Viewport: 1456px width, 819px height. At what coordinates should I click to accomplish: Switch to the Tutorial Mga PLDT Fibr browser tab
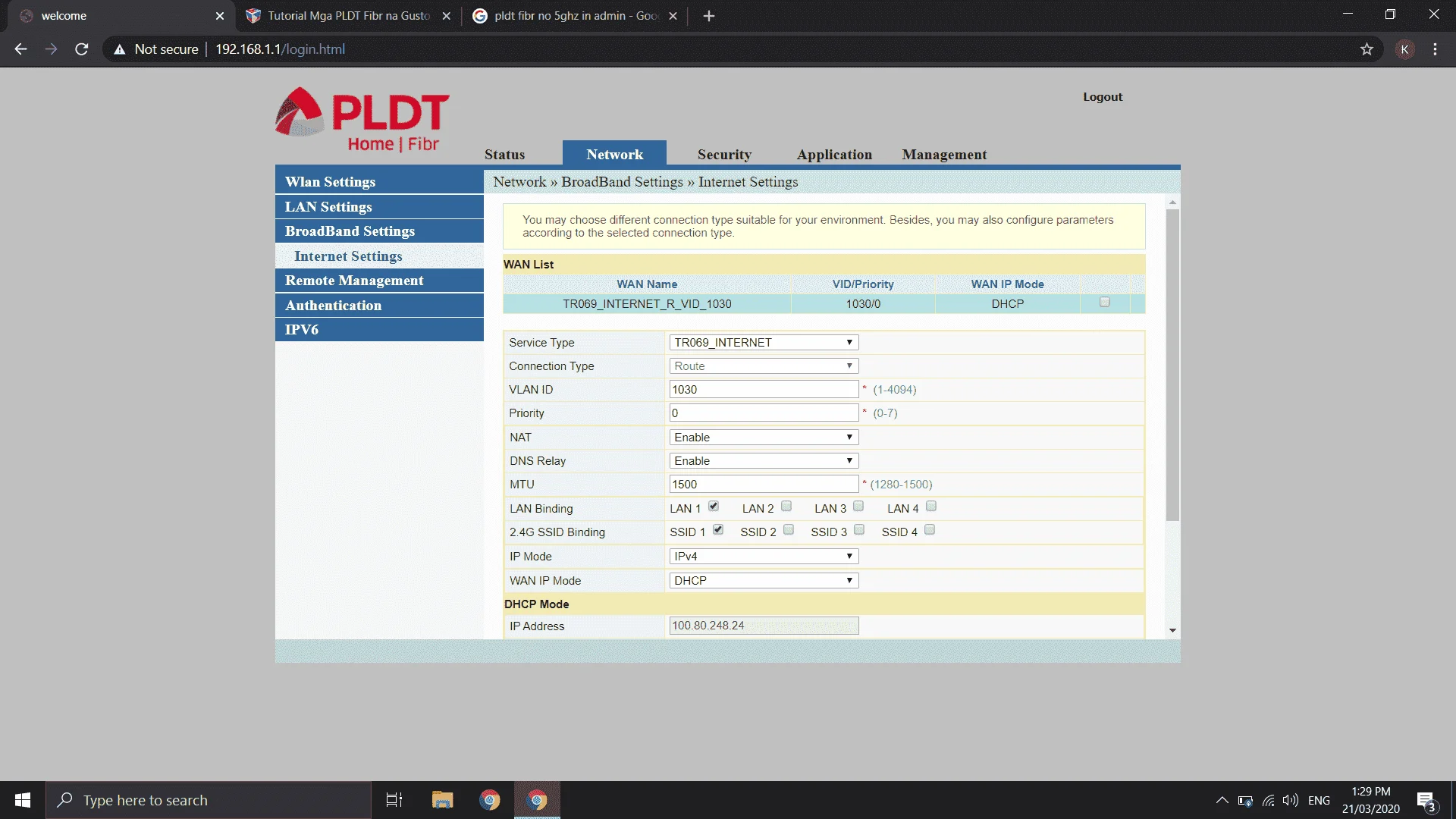pos(349,16)
